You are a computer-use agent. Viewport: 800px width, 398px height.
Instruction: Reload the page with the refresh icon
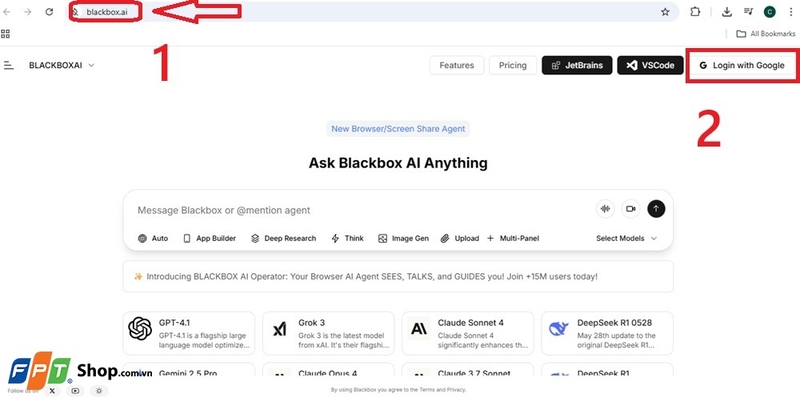point(49,12)
